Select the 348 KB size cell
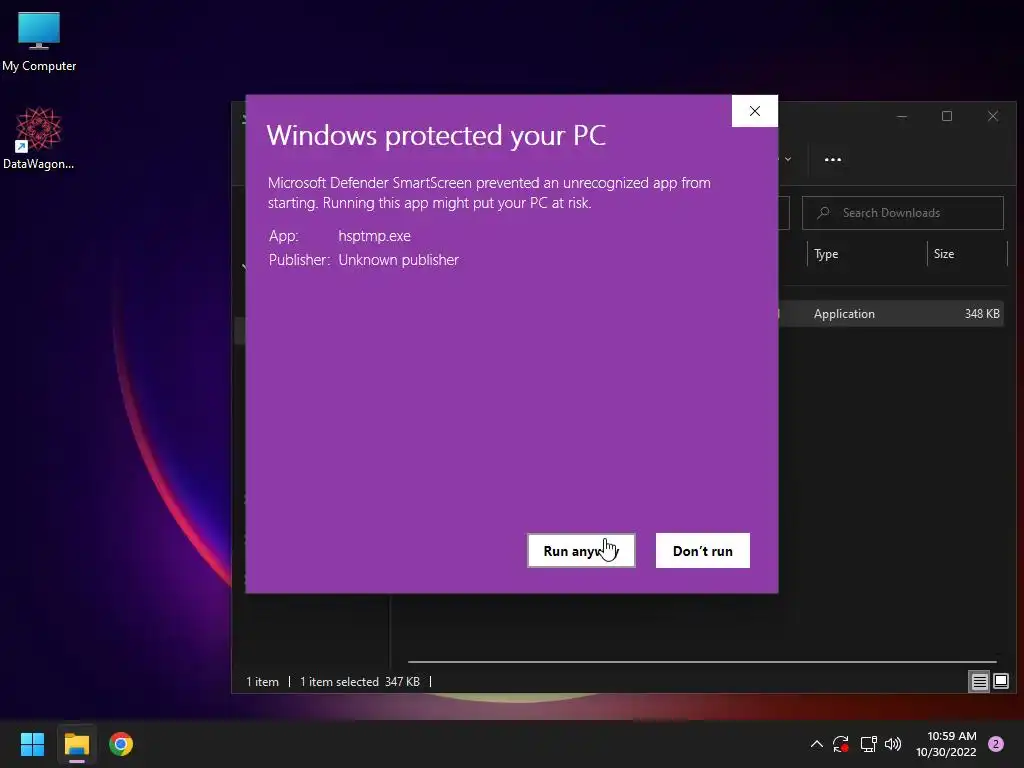 point(982,313)
